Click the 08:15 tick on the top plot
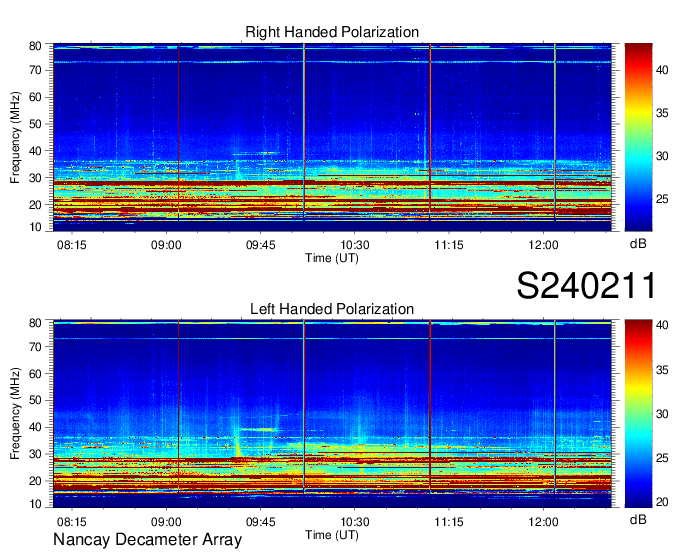 click(72, 245)
